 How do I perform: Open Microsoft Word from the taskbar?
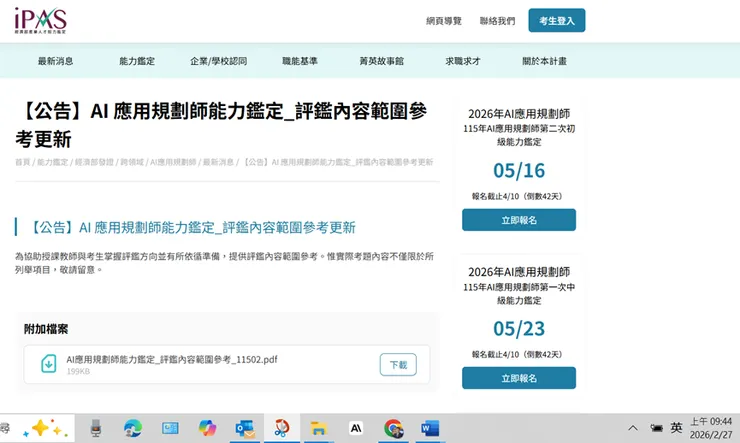pyautogui.click(x=430, y=428)
